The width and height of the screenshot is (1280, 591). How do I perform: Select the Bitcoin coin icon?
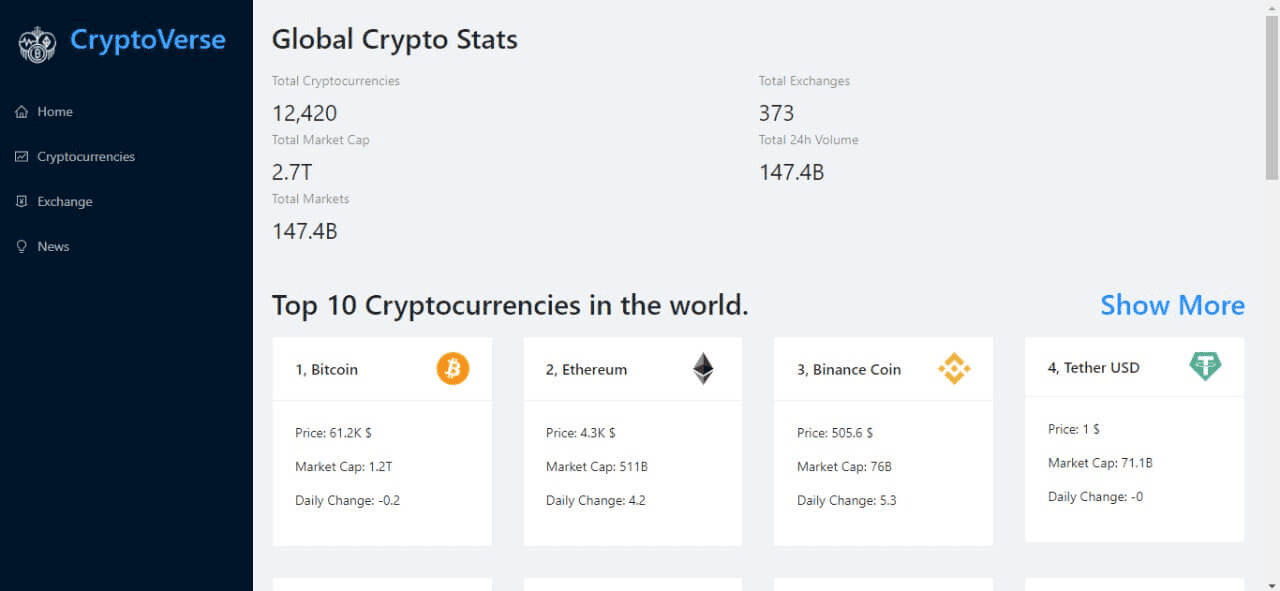coord(452,369)
